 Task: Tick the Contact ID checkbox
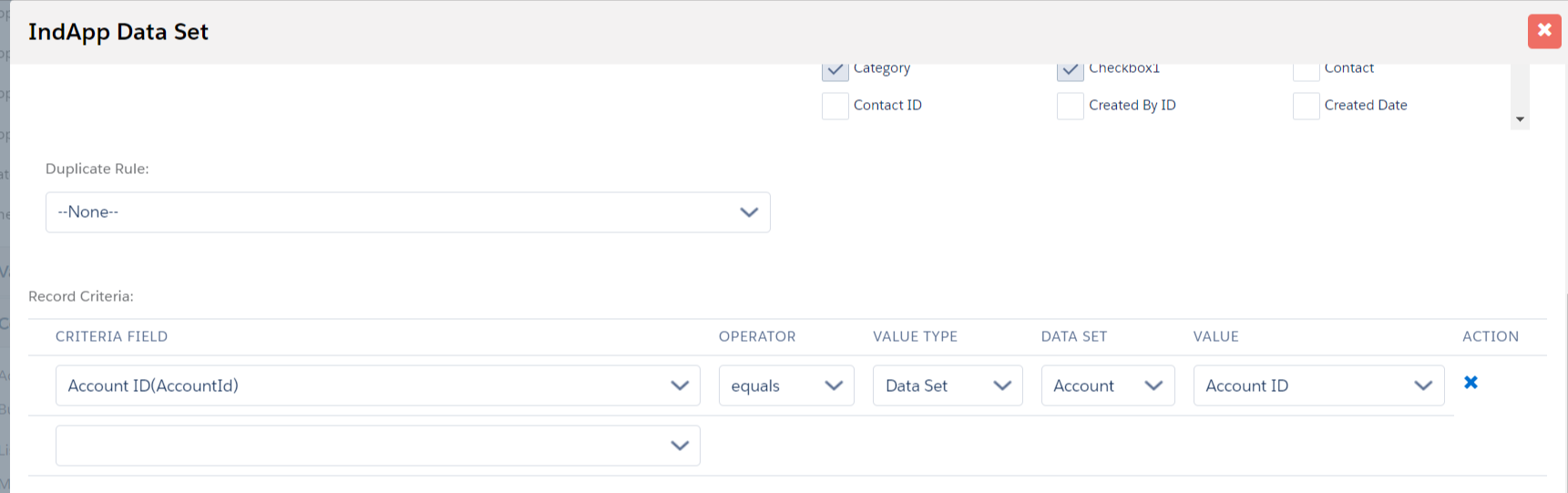tap(835, 106)
